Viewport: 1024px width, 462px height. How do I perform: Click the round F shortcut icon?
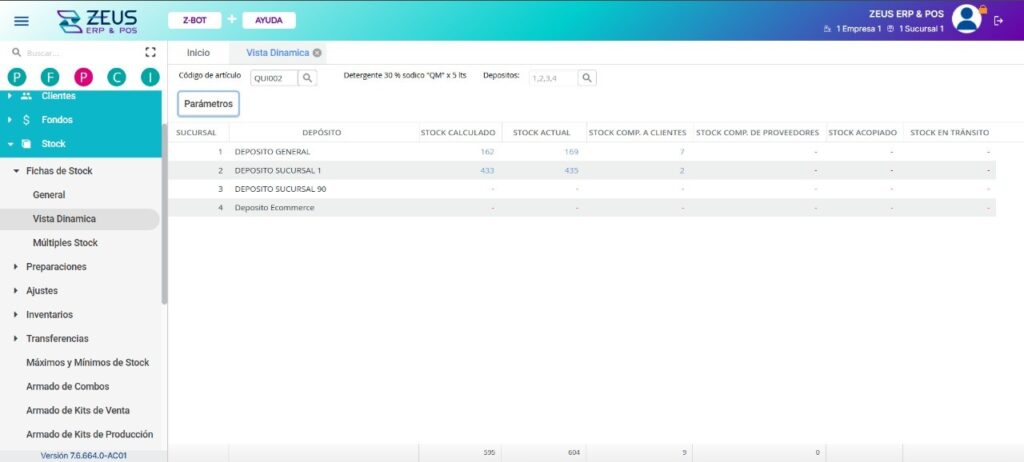(50, 77)
